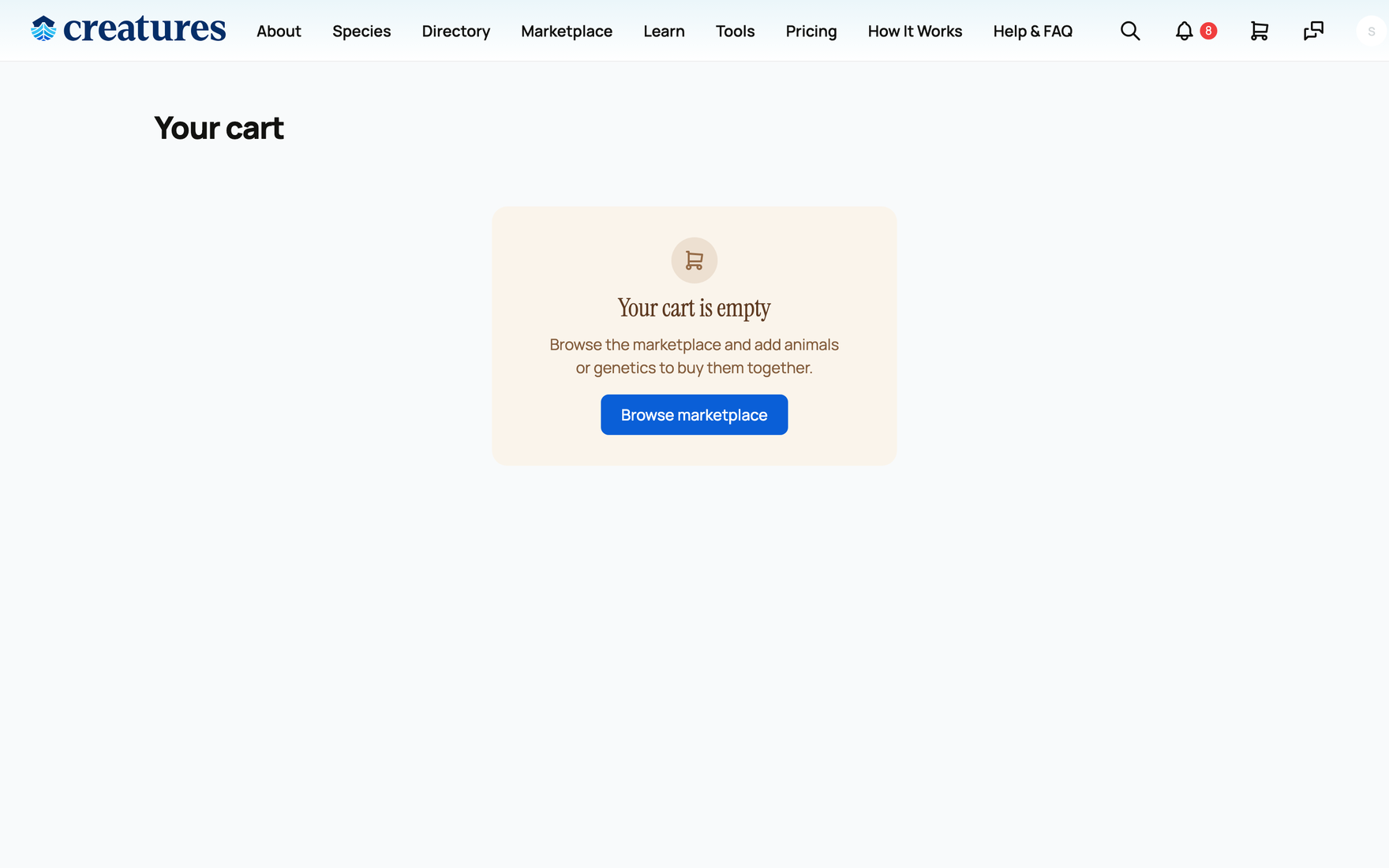Viewport: 1389px width, 868px height.
Task: Open the Species menu item
Action: point(361,32)
